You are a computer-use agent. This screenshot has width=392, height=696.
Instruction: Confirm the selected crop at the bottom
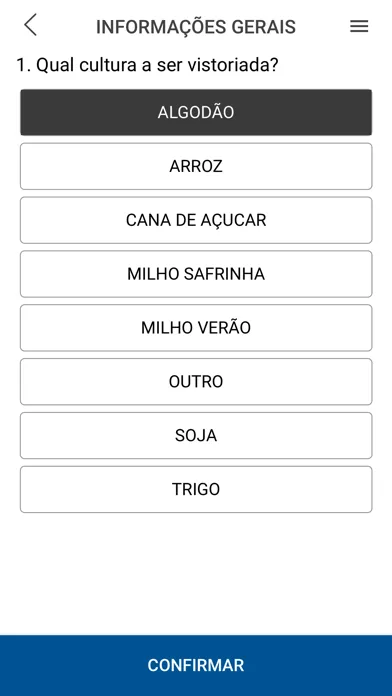tap(196, 665)
